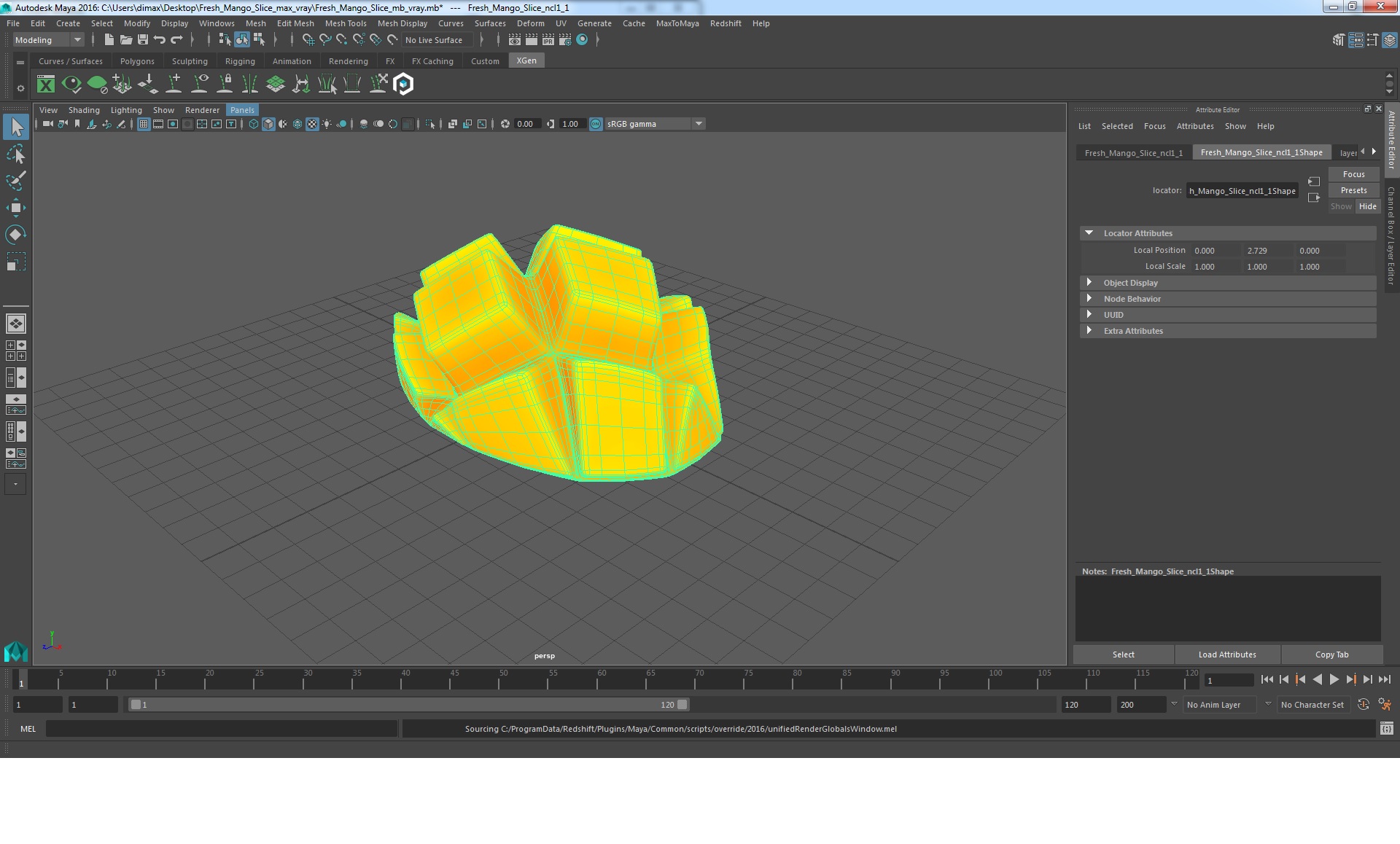The image size is (1400, 844).
Task: Open the Mesh Tools menu
Action: pyautogui.click(x=346, y=23)
